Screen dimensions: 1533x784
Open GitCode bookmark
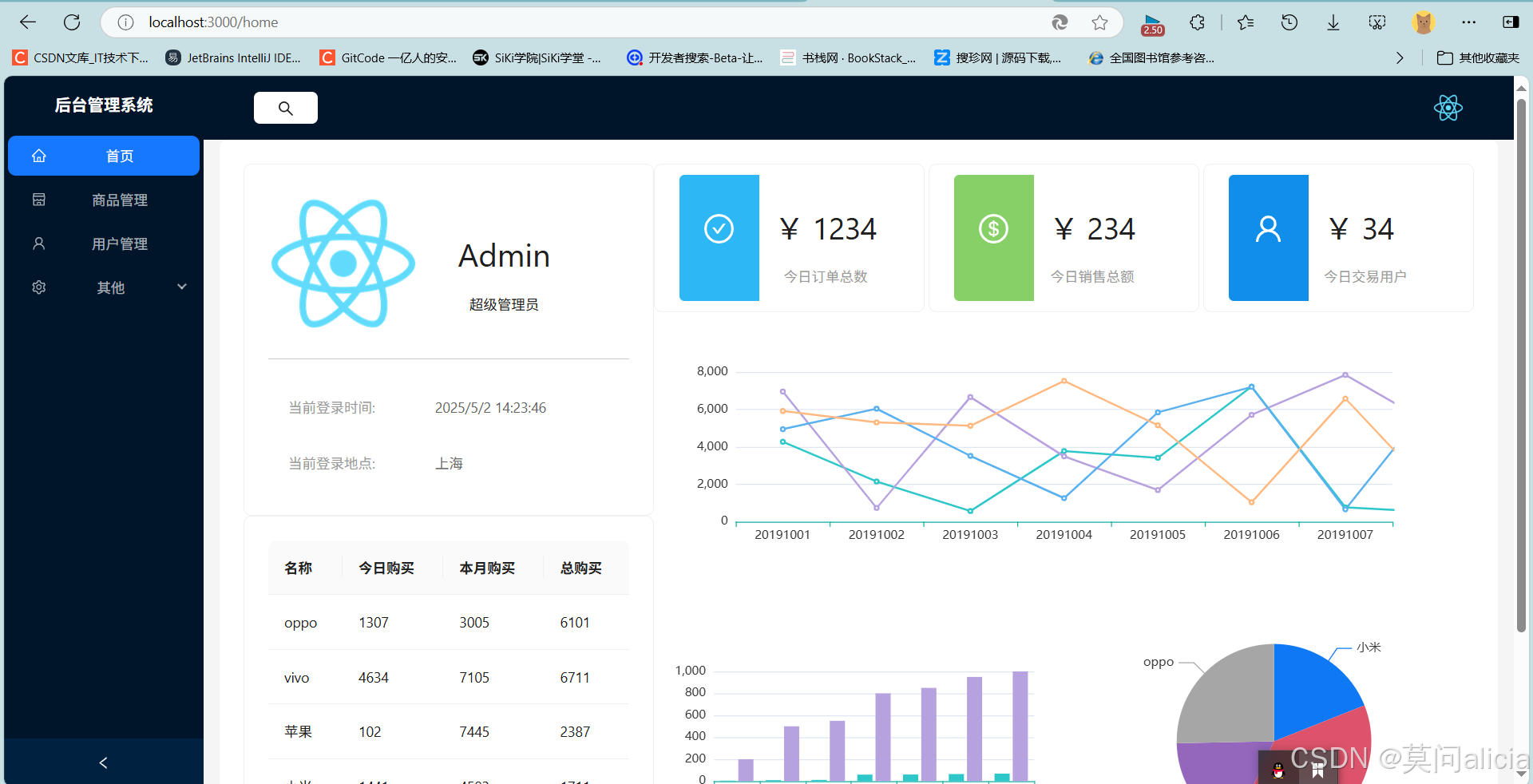[x=388, y=57]
